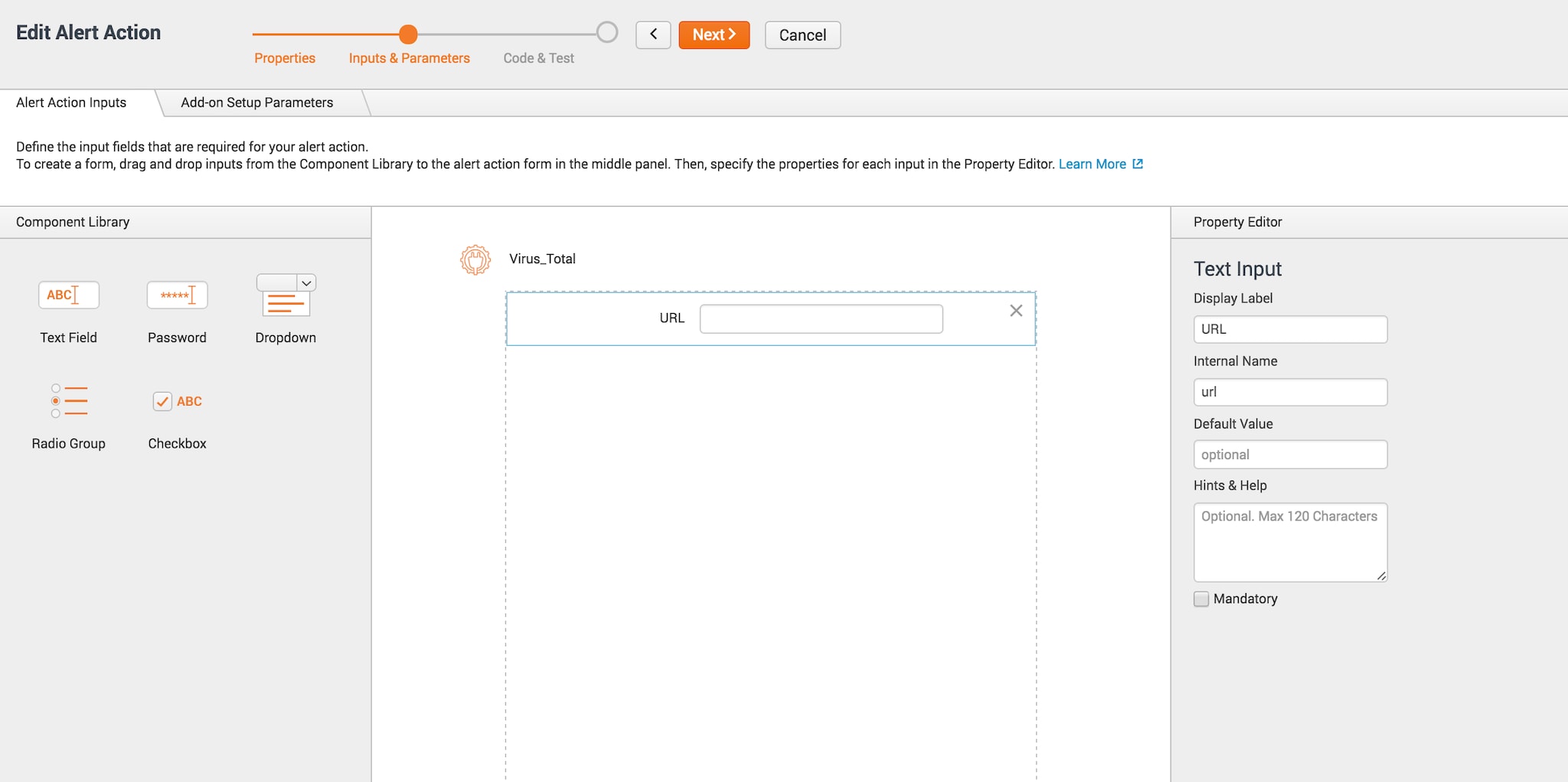Click the Virus_Total title text
This screenshot has width=1568, height=782.
[542, 259]
